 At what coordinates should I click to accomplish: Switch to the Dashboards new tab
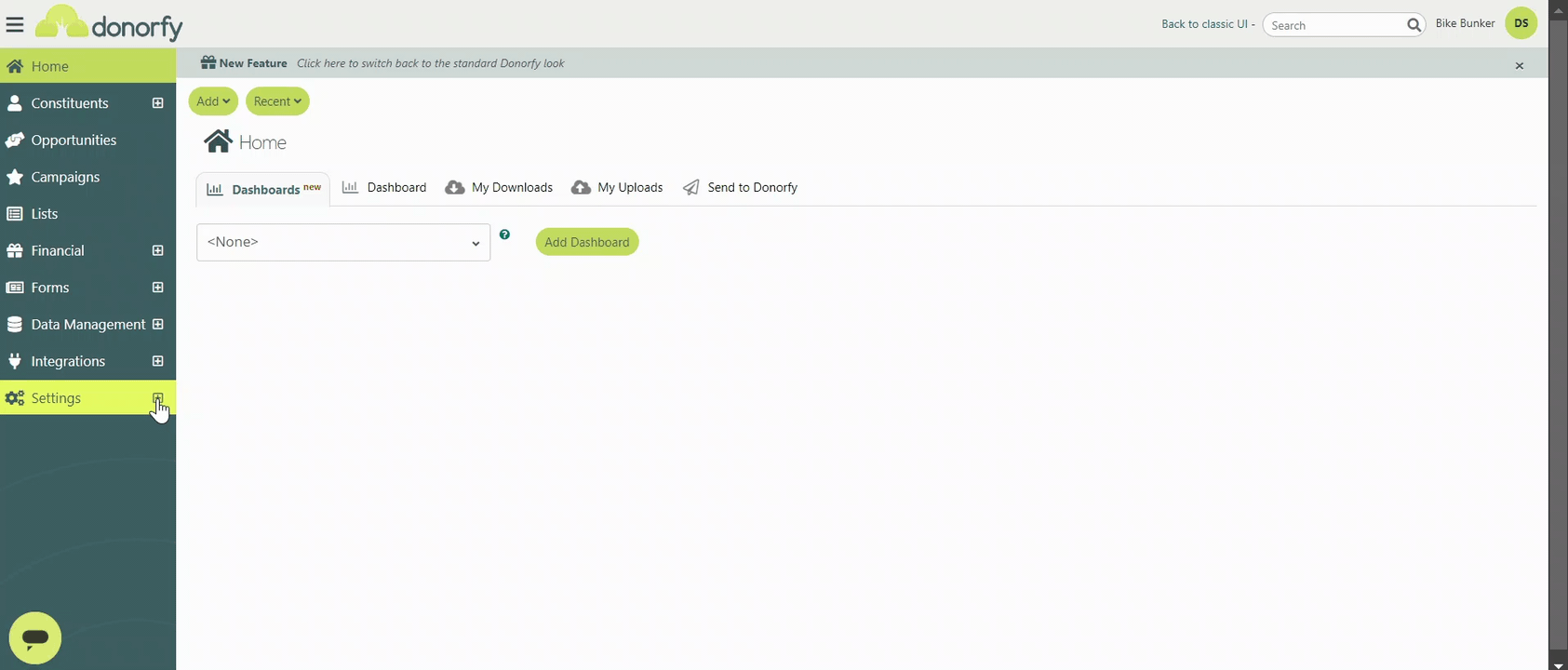point(263,189)
